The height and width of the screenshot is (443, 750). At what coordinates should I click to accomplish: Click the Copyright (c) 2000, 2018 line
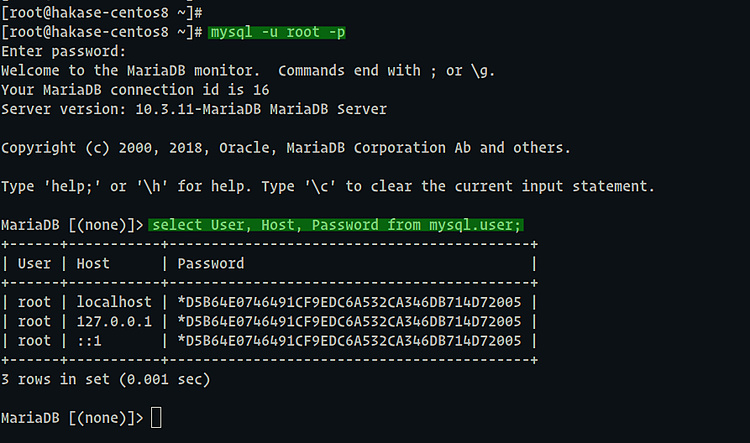pos(286,148)
